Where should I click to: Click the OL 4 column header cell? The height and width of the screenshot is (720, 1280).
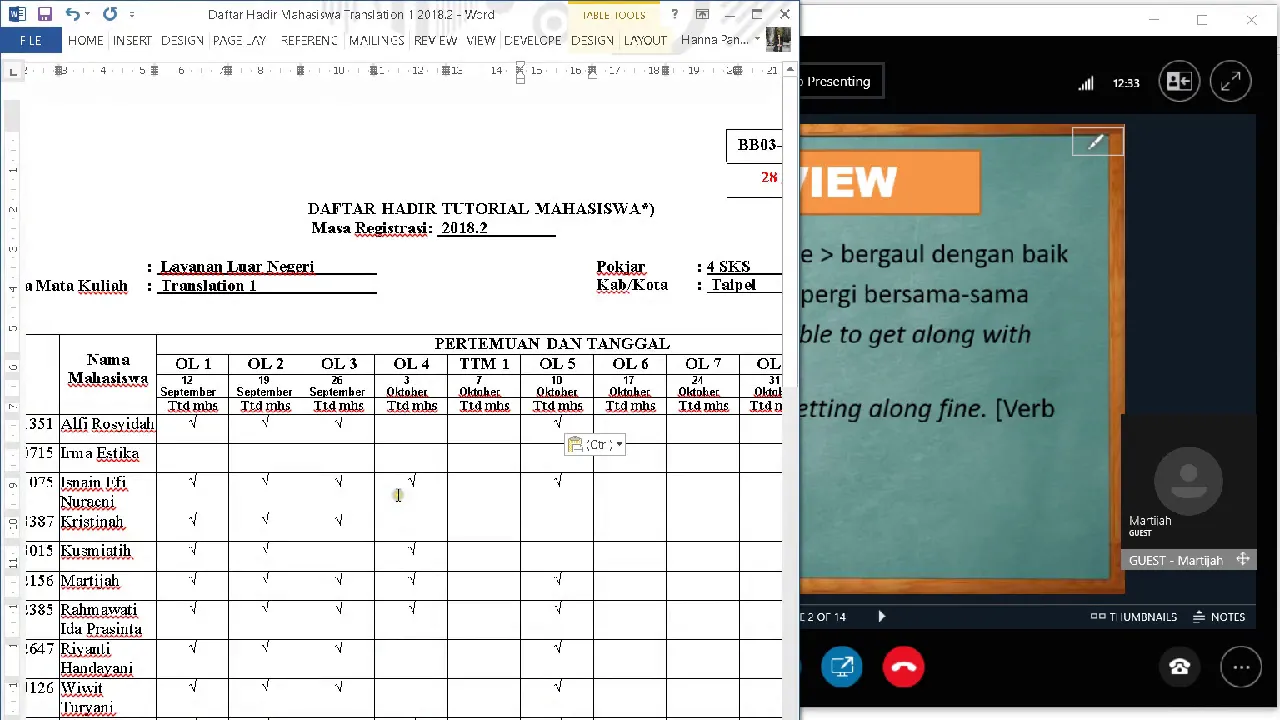[411, 364]
